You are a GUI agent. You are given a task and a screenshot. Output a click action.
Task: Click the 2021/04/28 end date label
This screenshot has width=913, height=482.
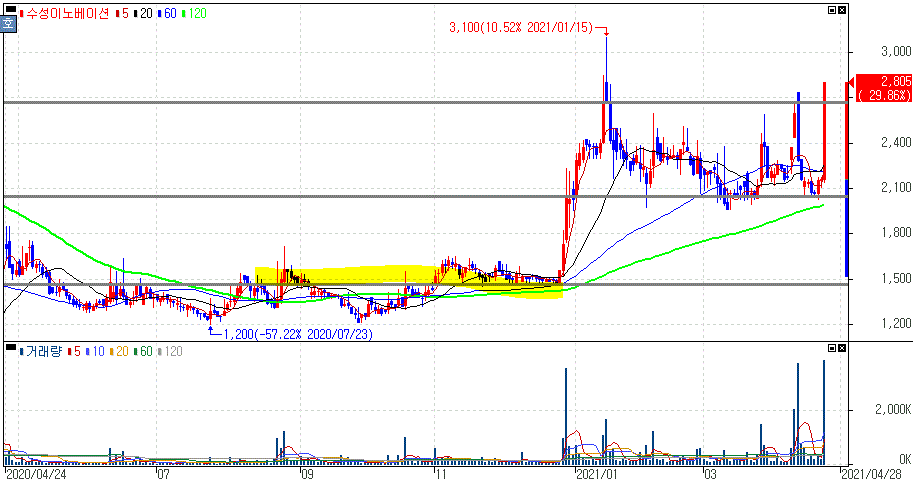pos(871,474)
